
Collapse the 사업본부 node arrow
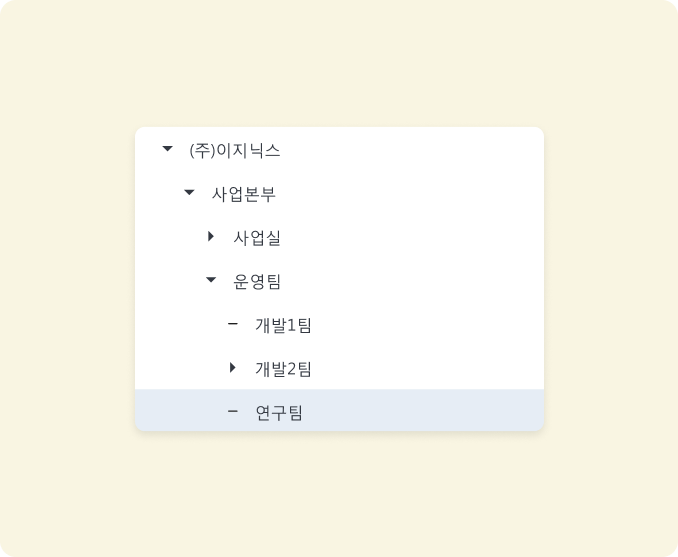pyautogui.click(x=189, y=193)
